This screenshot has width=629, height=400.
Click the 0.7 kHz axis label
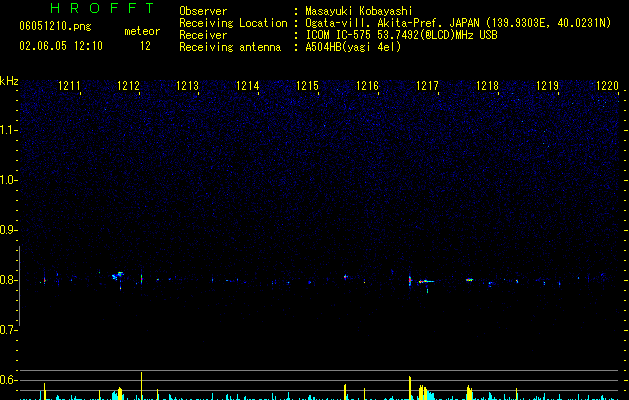8,330
